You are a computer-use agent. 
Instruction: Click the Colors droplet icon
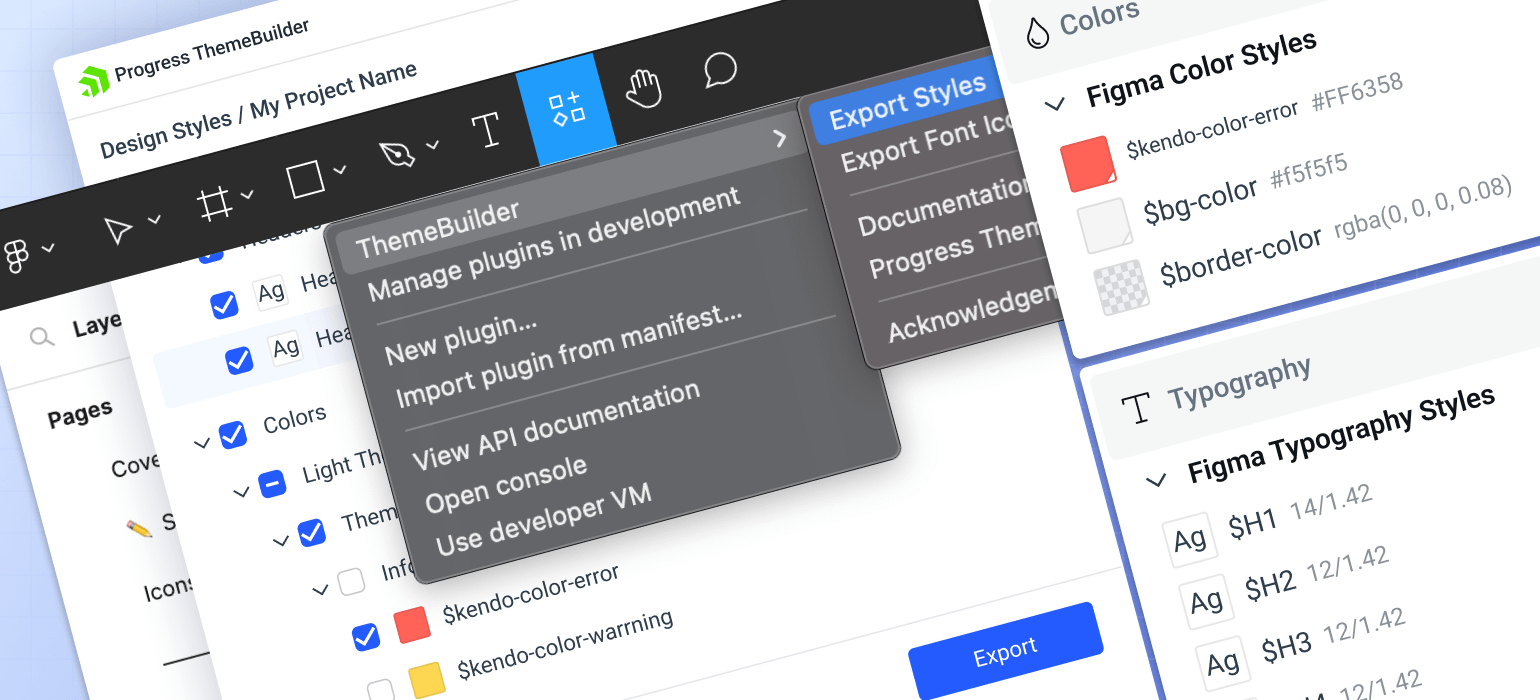[x=1038, y=33]
